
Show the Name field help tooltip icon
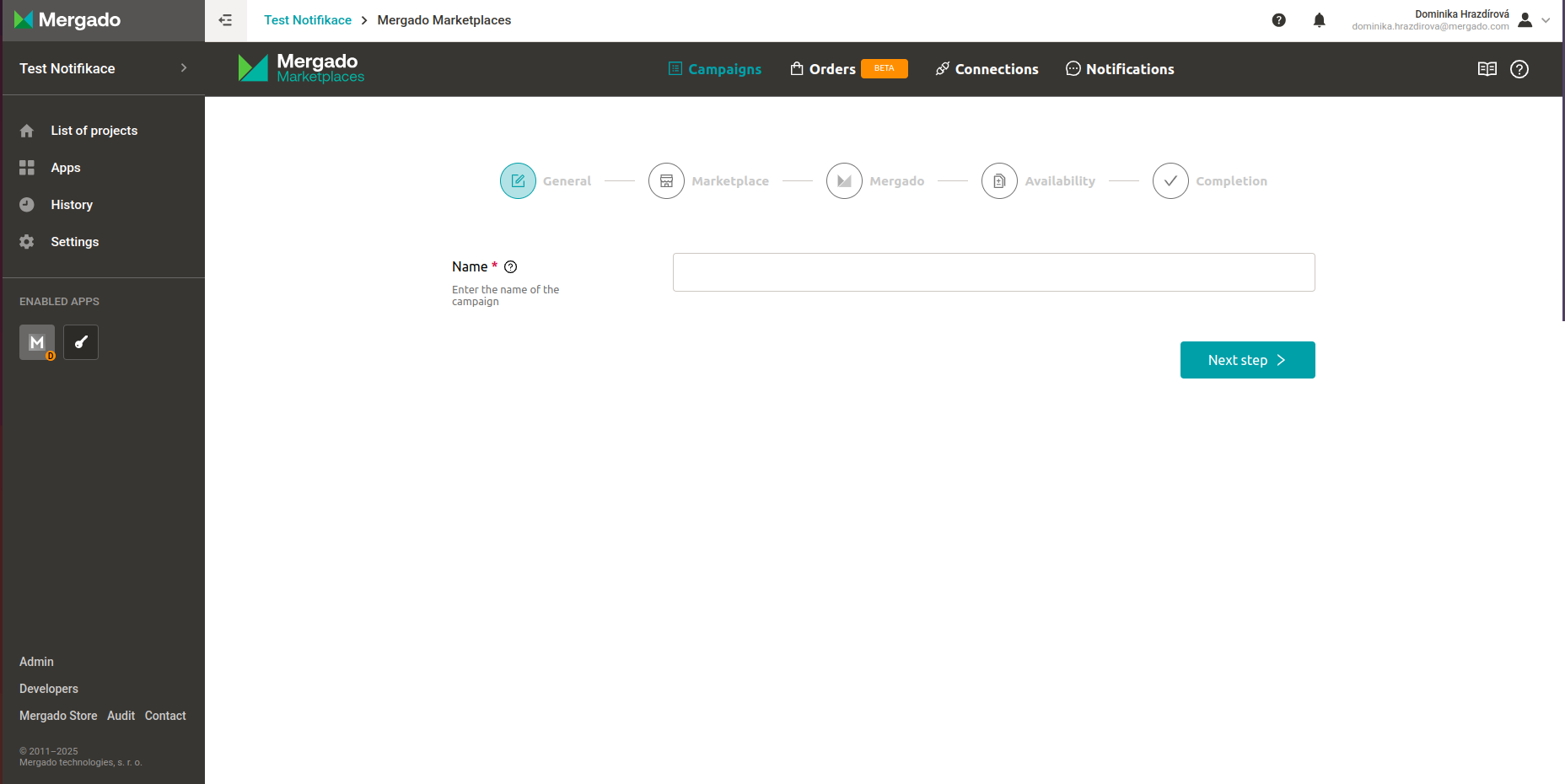(510, 266)
